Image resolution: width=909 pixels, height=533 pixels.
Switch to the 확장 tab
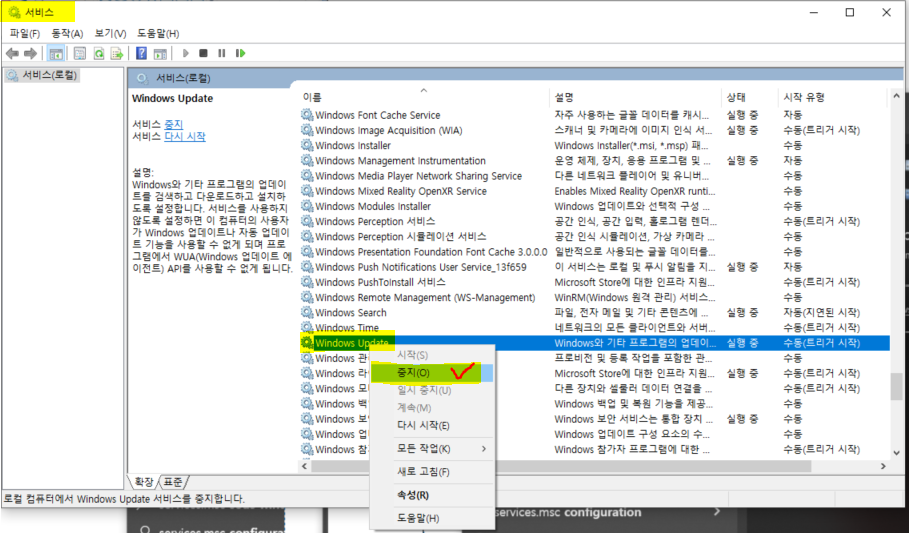[x=143, y=482]
